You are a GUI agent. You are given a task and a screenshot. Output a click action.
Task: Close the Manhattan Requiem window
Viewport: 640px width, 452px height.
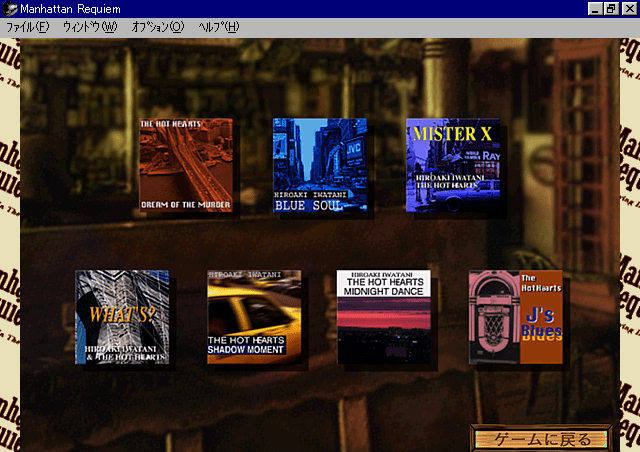[628, 8]
